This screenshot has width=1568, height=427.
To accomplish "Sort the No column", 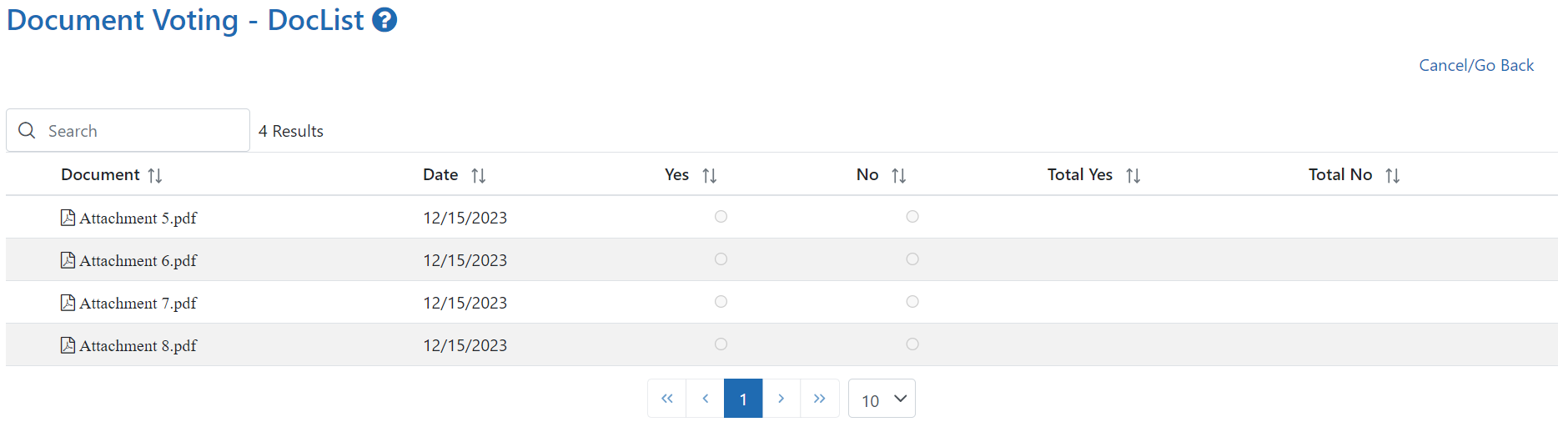I will pos(898,176).
